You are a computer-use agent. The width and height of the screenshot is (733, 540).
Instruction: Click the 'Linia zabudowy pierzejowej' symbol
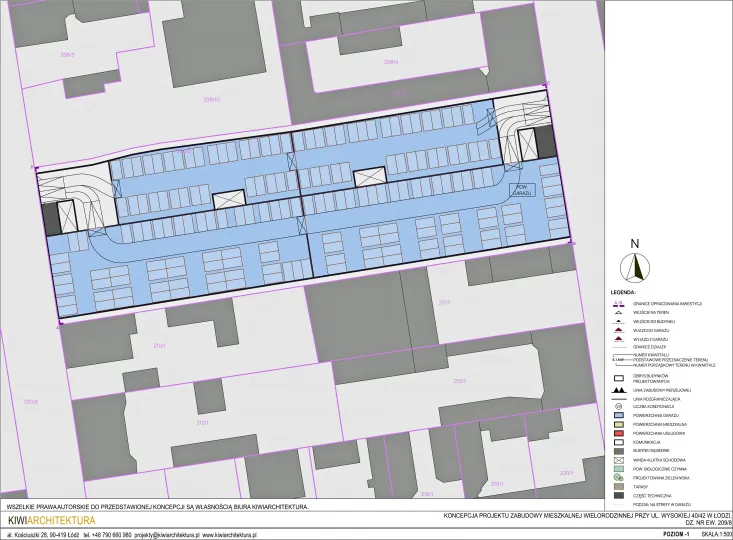618,389
